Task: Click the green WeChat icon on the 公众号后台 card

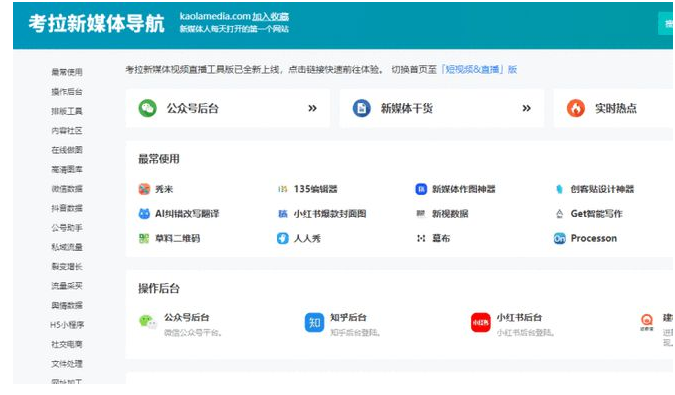Action: point(148,108)
